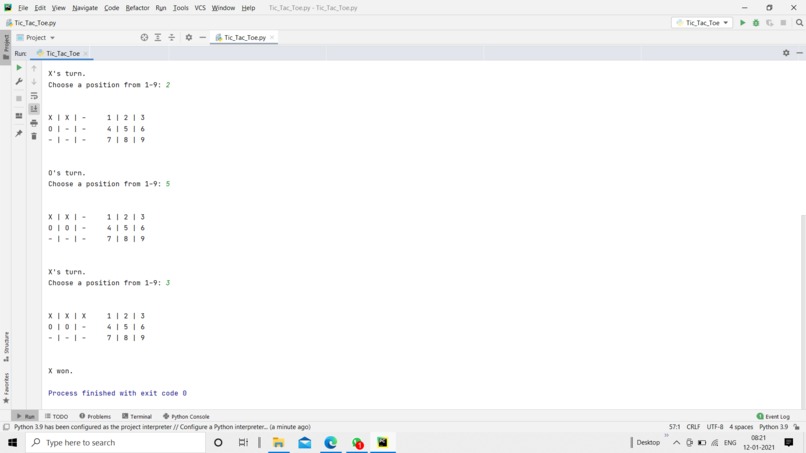Rerun Tic_Tac_Toe with the green run-panel arrow

pyautogui.click(x=19, y=68)
